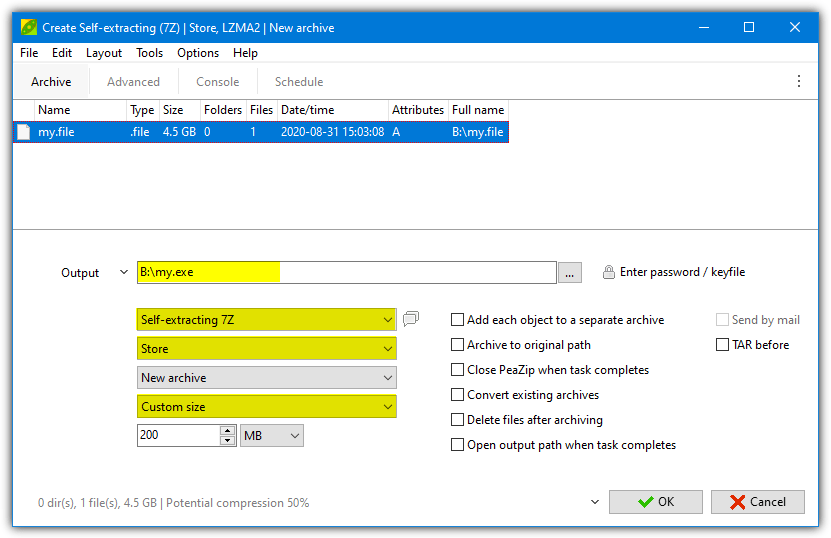Click the B:\my.exe output path field
This screenshot has width=831, height=538.
tap(347, 272)
